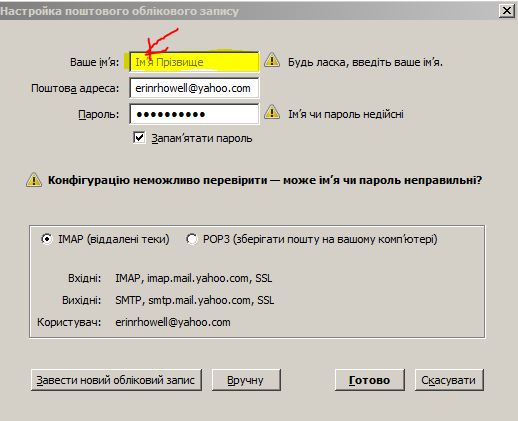Click the 'Ваше ім'я' name input field
Viewport: 518px width, 421px height.
pyautogui.click(x=194, y=62)
